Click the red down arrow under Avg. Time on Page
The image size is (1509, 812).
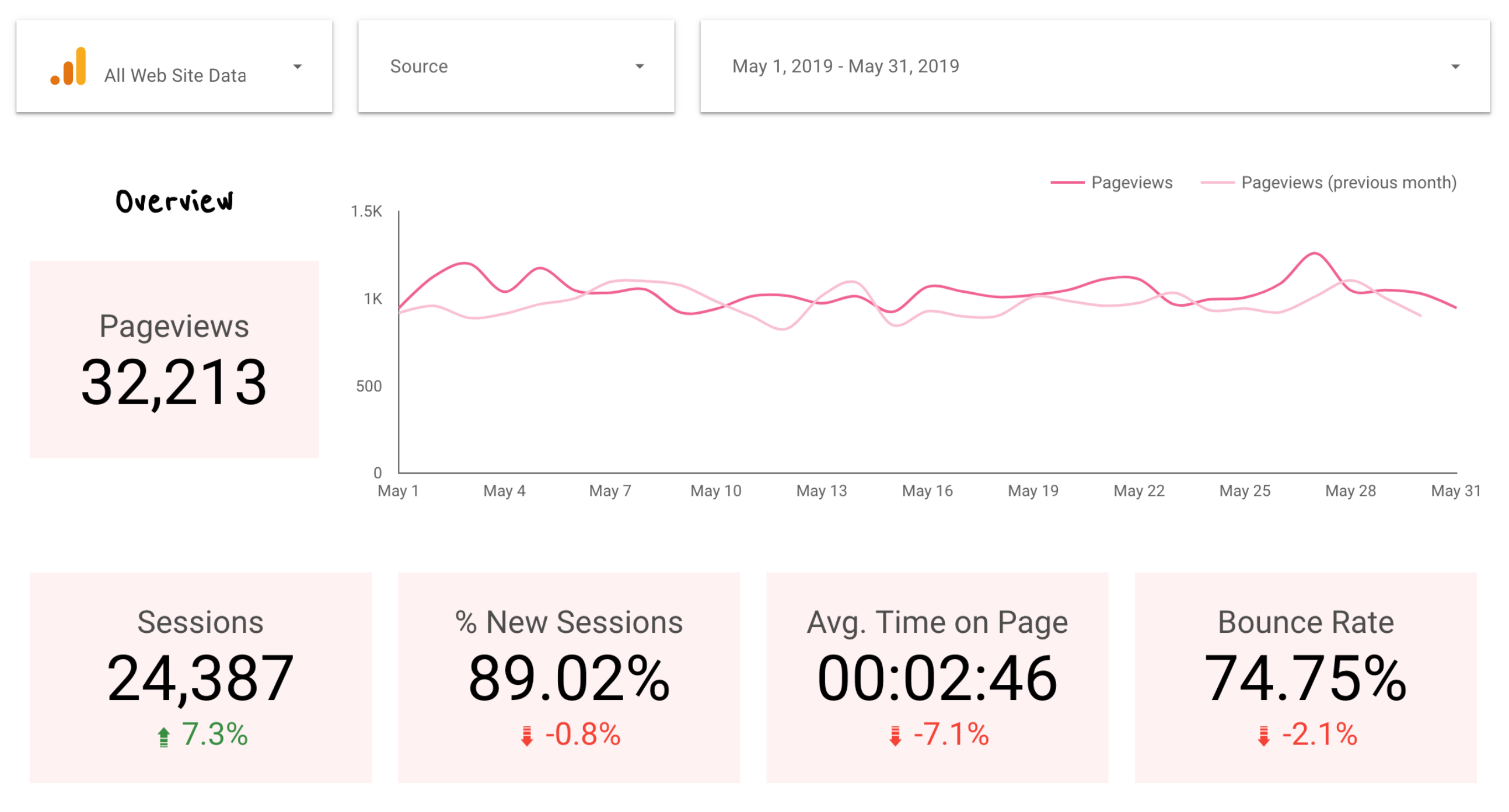coord(895,736)
